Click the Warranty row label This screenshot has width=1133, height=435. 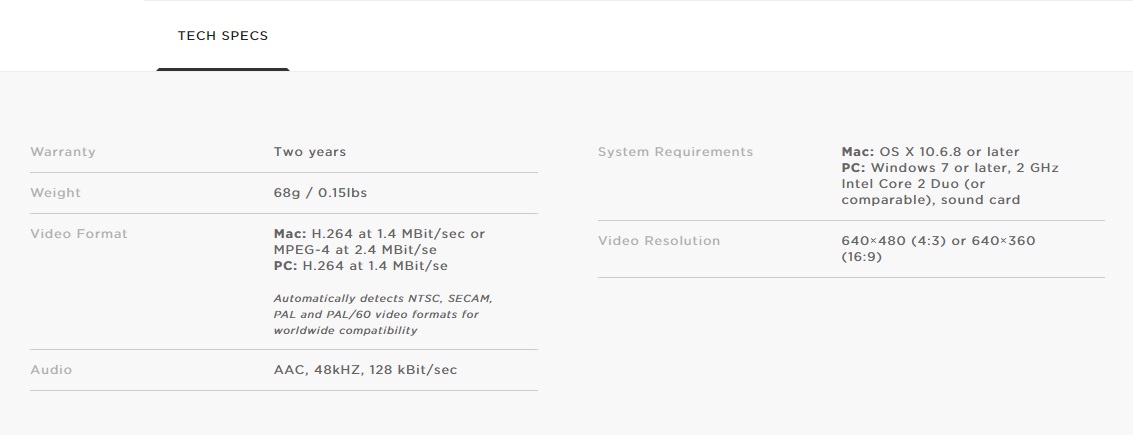[63, 152]
